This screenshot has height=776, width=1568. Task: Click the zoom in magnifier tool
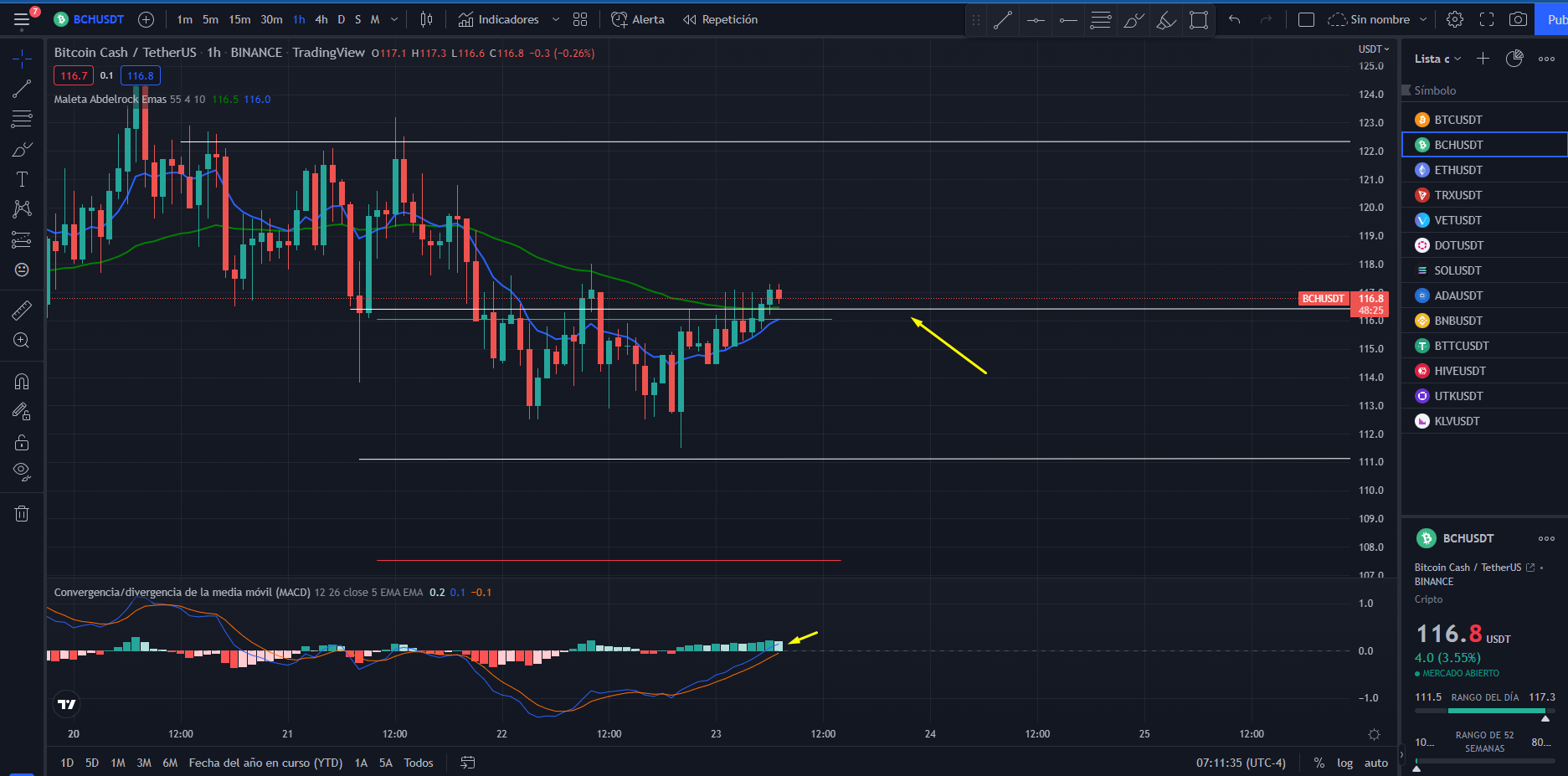click(x=22, y=341)
